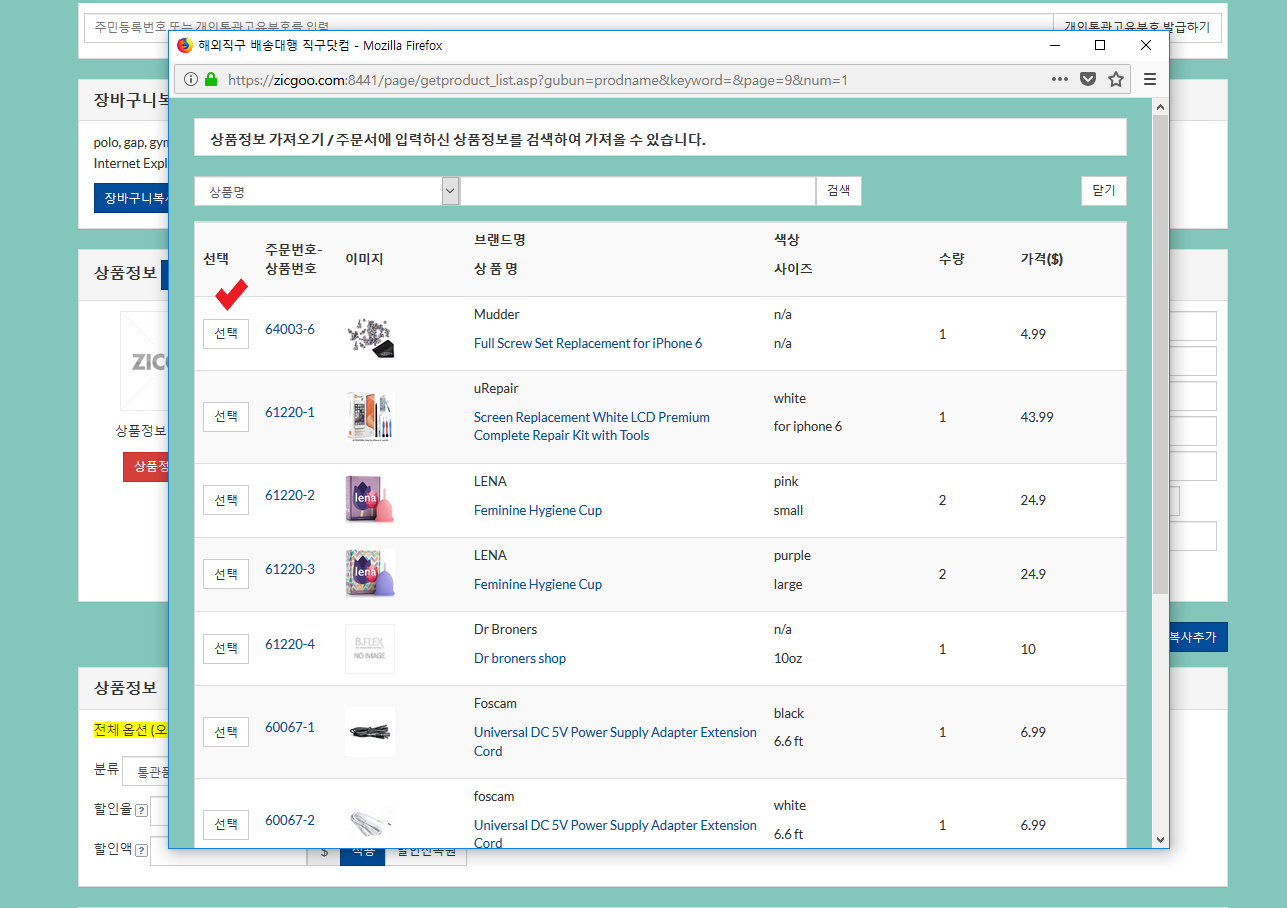The height and width of the screenshot is (908, 1287).
Task: Open order number link 64003-6
Action: 290,329
